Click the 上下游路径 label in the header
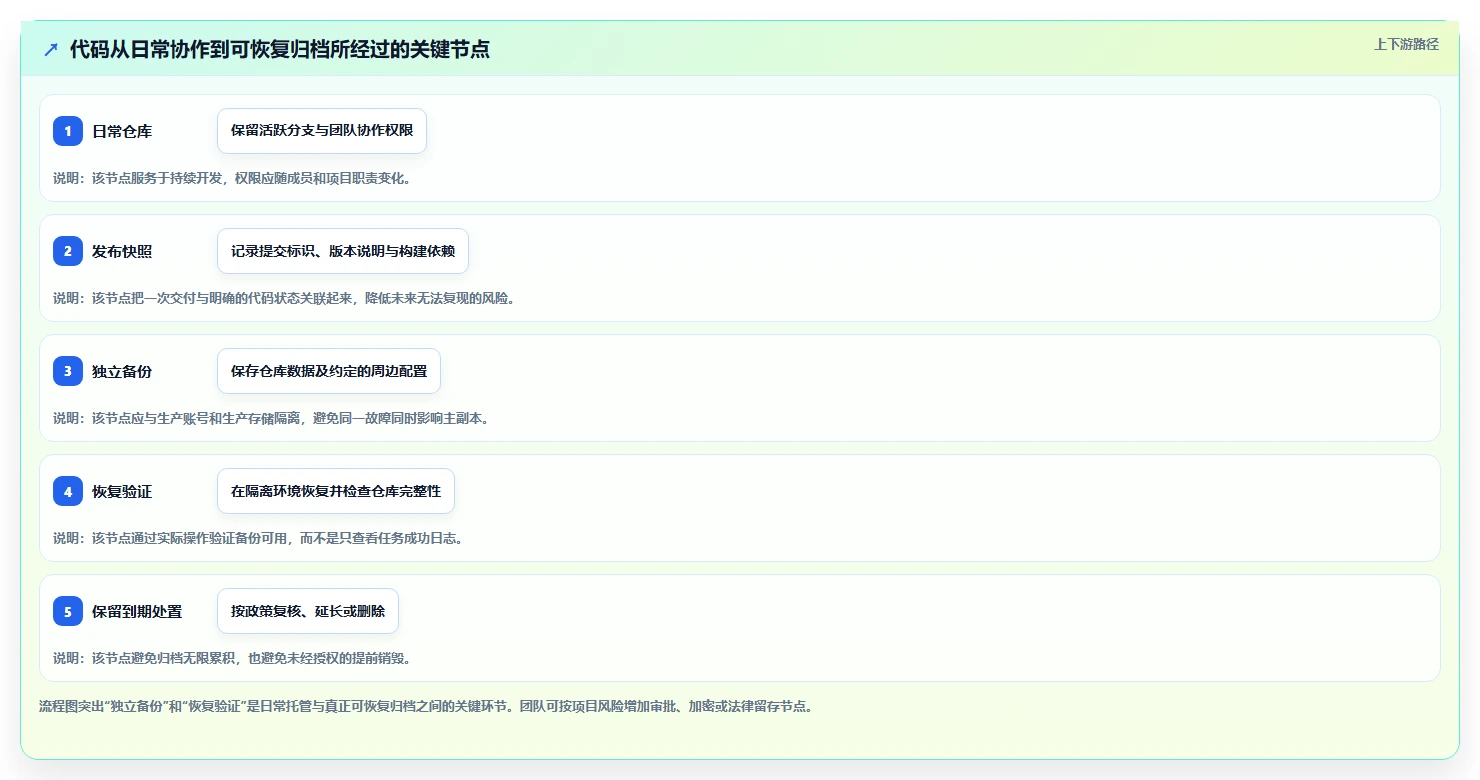 tap(1407, 44)
